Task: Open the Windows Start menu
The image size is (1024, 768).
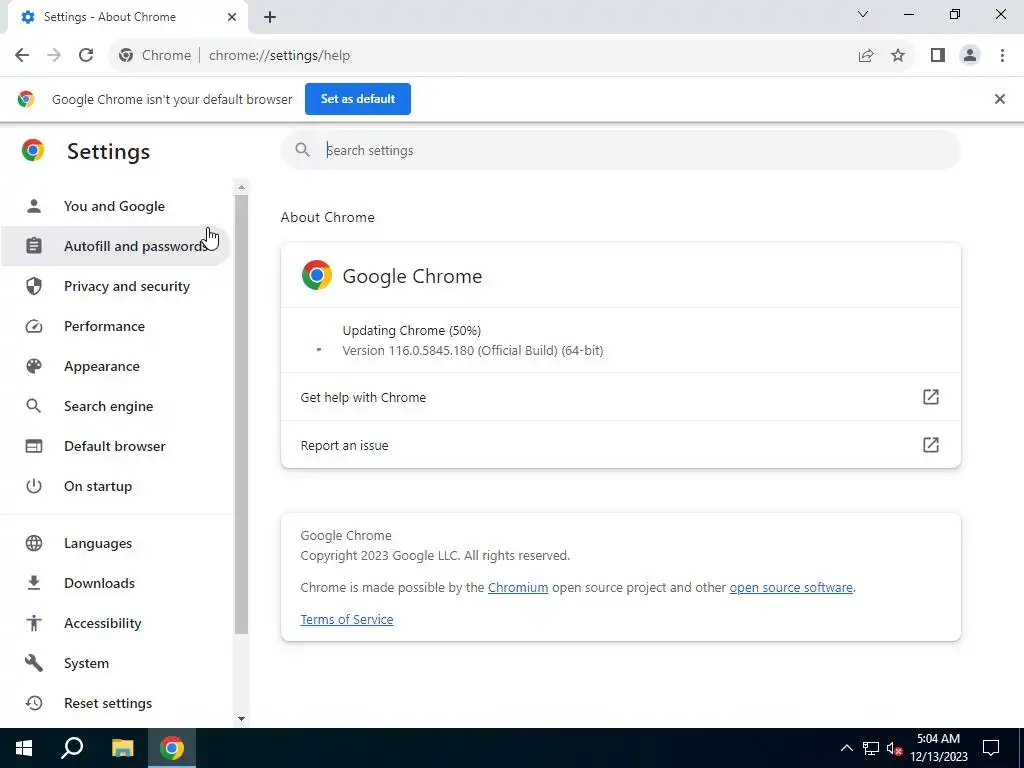Action: (x=24, y=748)
